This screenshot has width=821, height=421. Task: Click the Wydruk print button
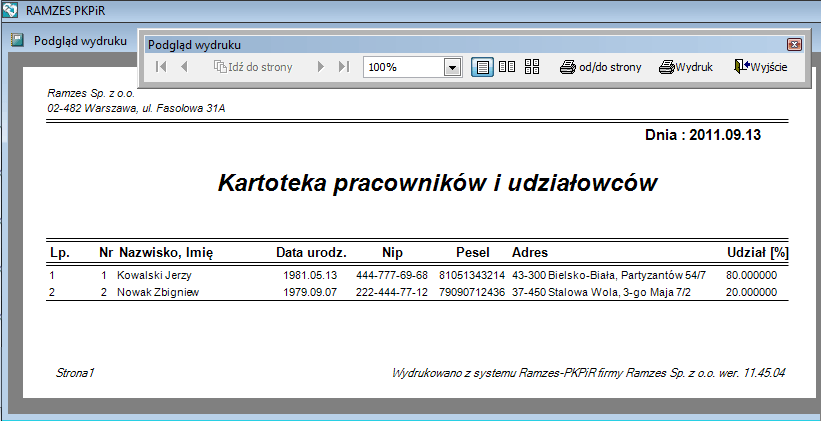(686, 67)
